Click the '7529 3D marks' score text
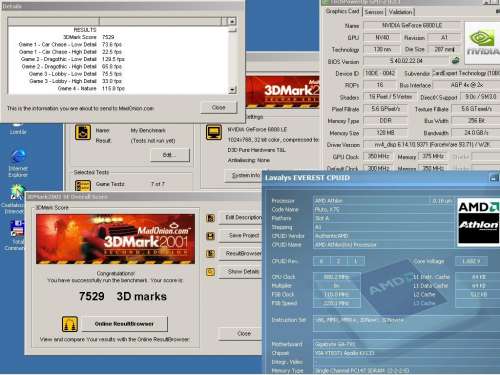Screen dimensions: 500x375 [x=123, y=296]
